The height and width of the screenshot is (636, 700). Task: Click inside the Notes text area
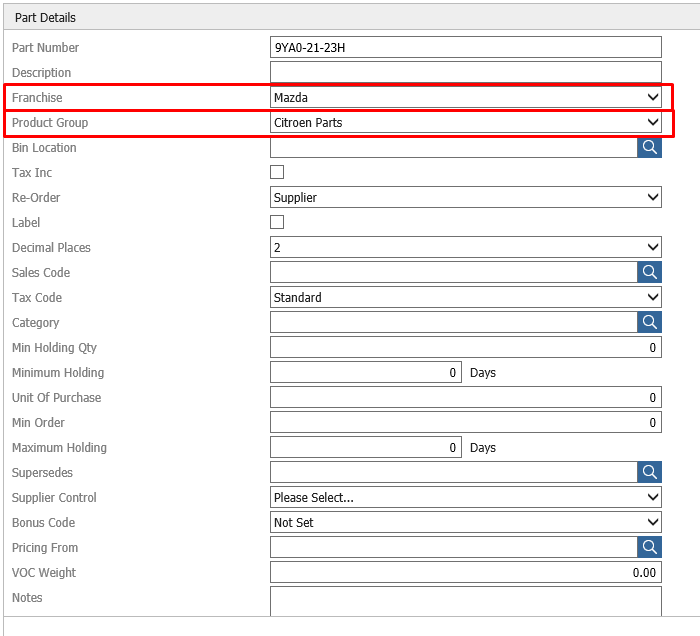(x=466, y=602)
